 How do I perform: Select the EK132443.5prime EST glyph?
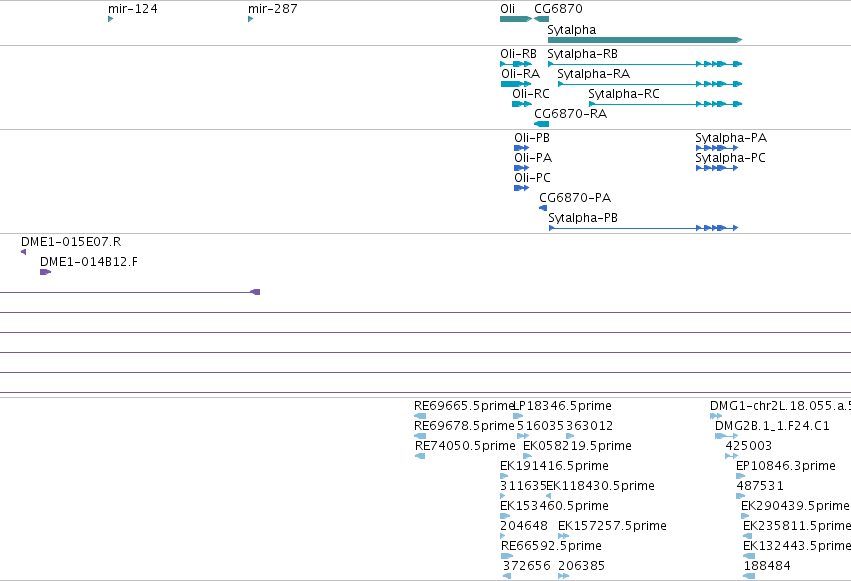tap(749, 557)
